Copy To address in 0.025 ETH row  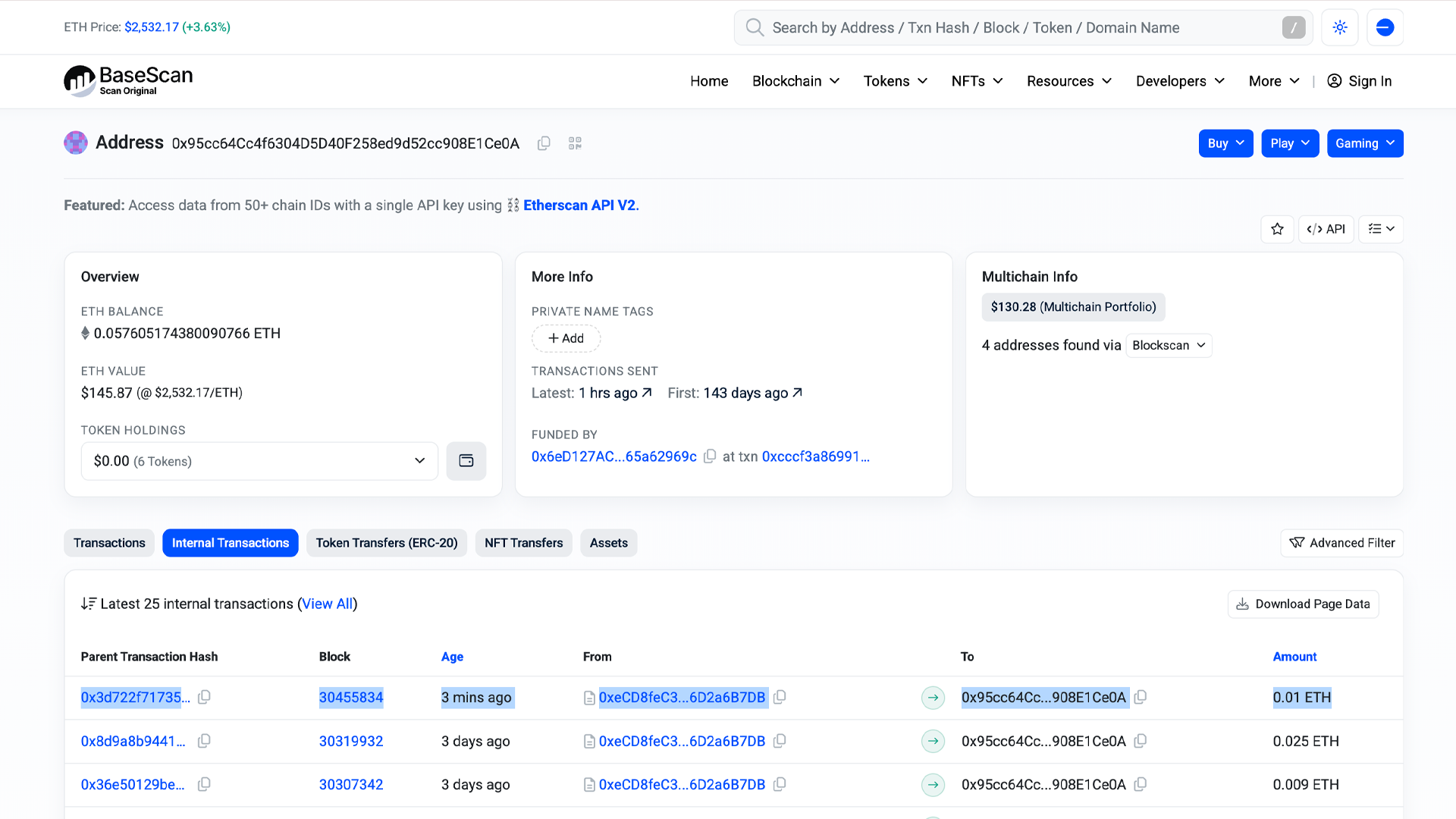pos(1140,741)
